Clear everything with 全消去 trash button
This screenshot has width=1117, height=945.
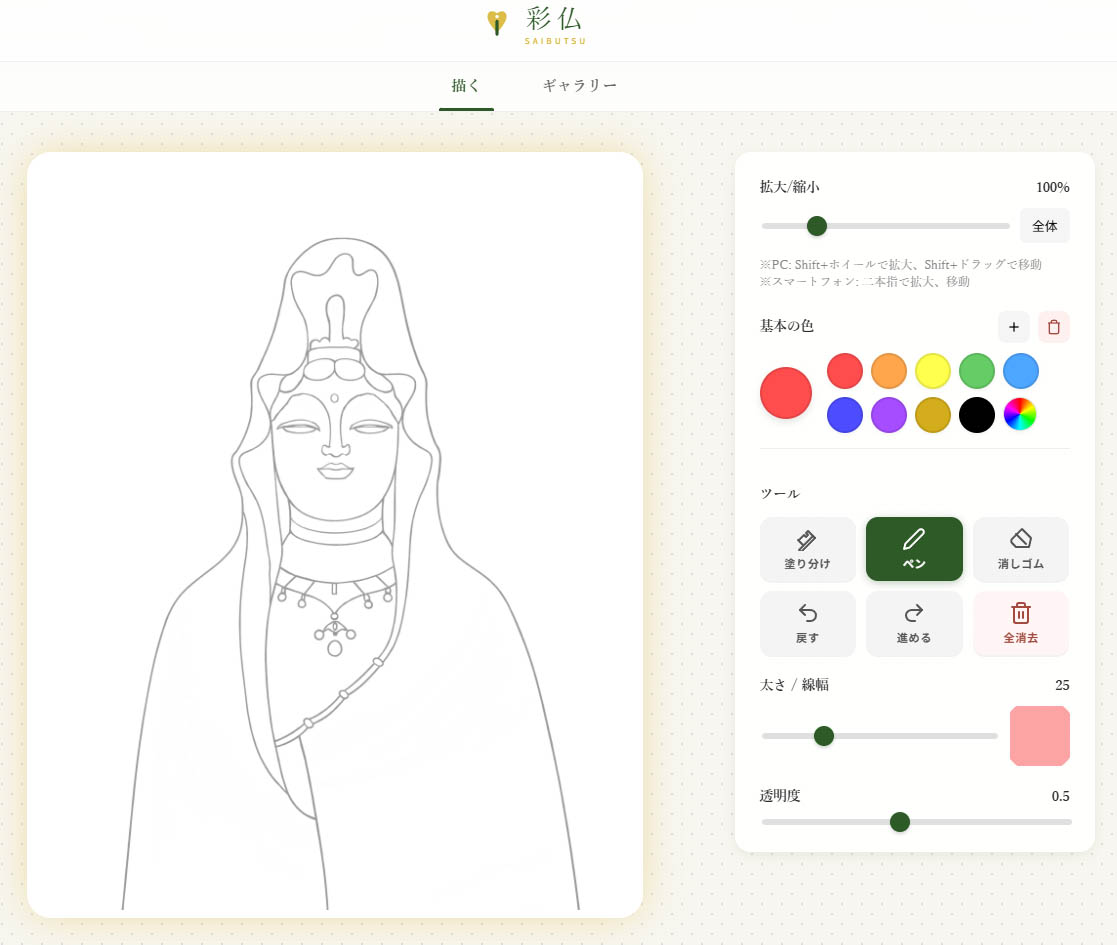[1020, 623]
